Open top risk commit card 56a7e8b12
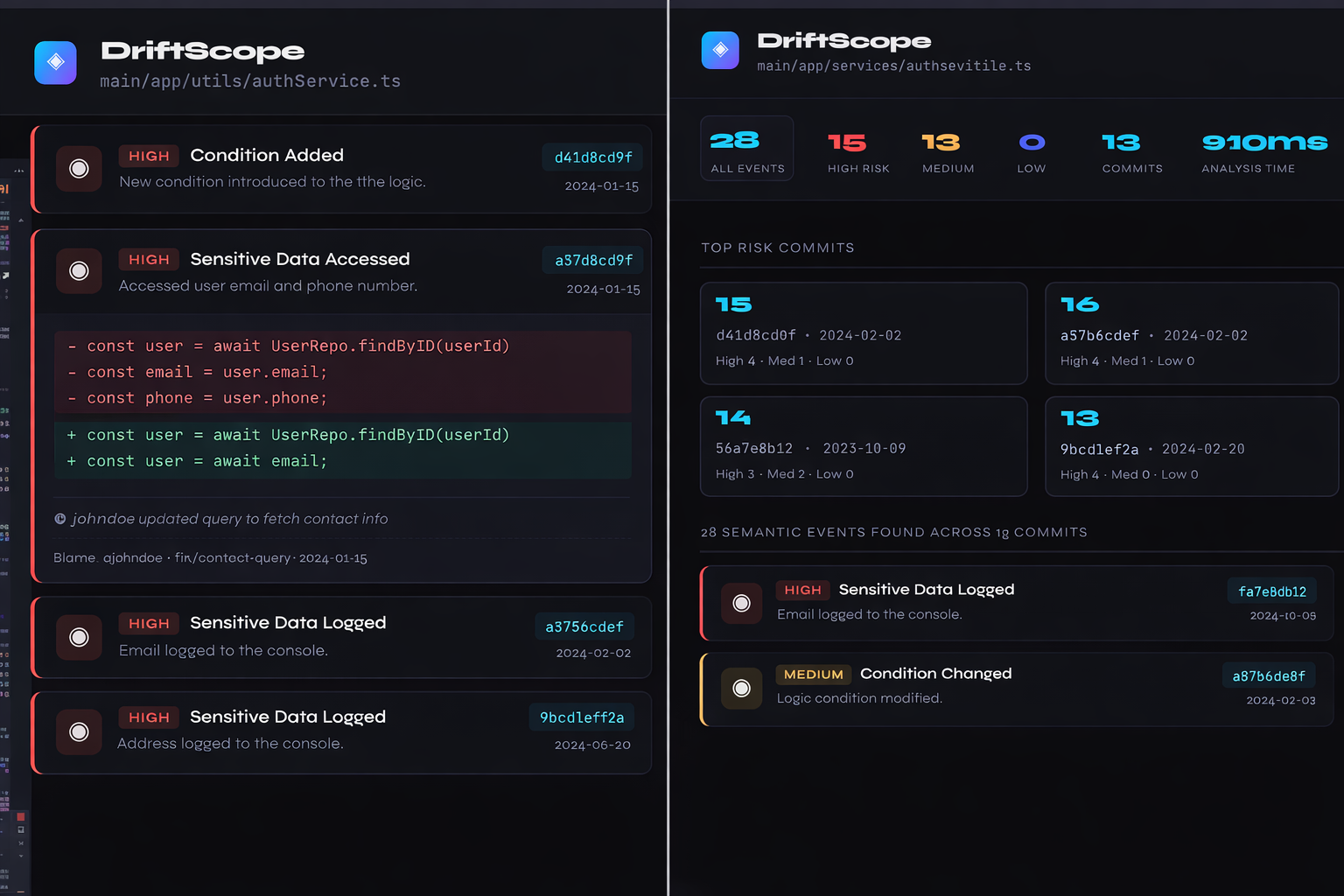The height and width of the screenshot is (896, 1344). pyautogui.click(x=863, y=446)
